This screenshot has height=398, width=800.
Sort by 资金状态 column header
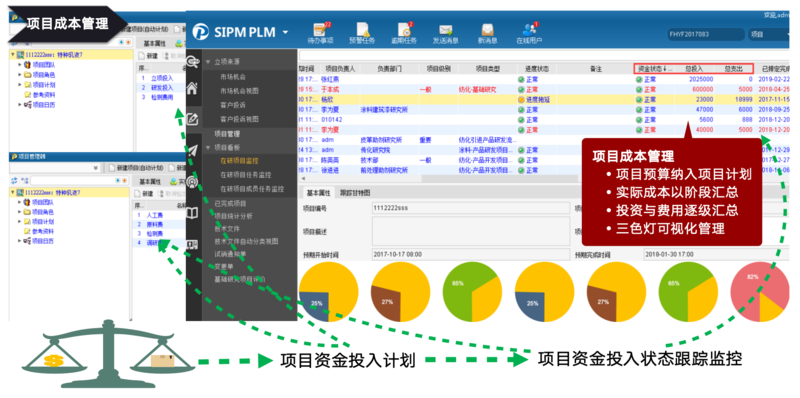(x=654, y=68)
